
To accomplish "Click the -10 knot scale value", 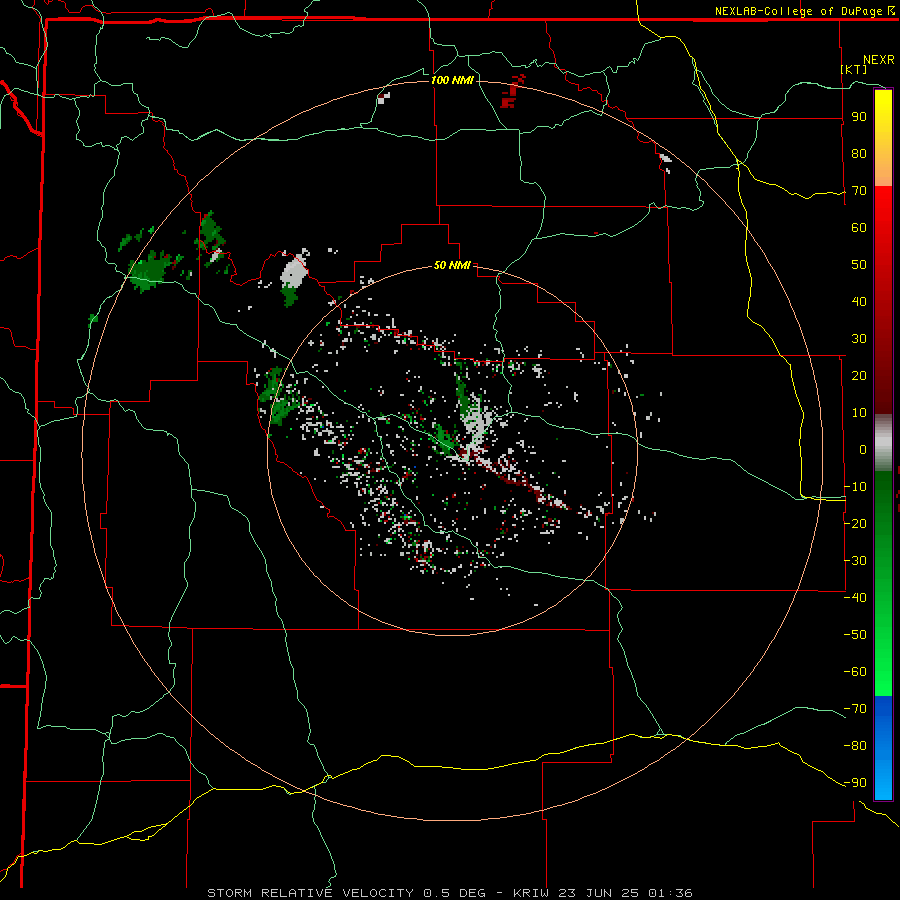I will tap(855, 487).
